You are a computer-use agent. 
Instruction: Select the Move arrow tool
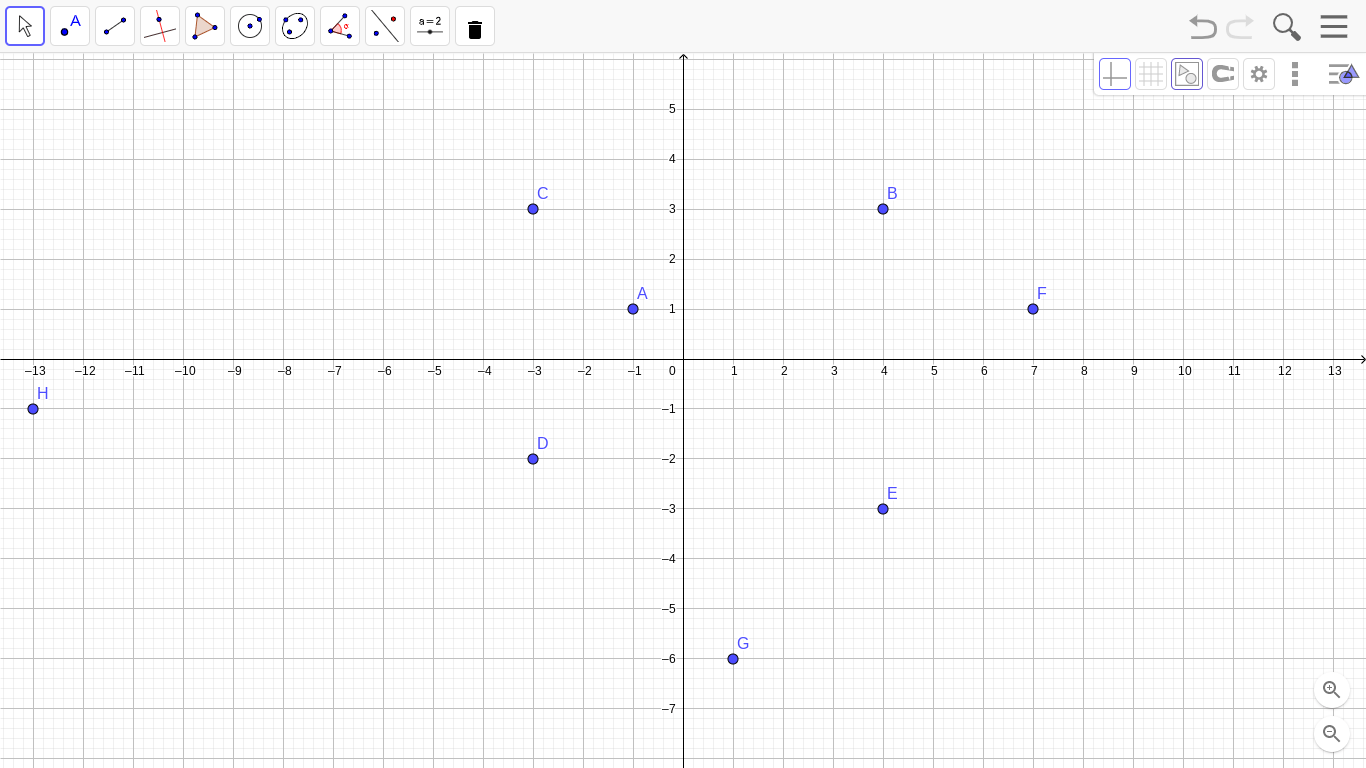(25, 26)
